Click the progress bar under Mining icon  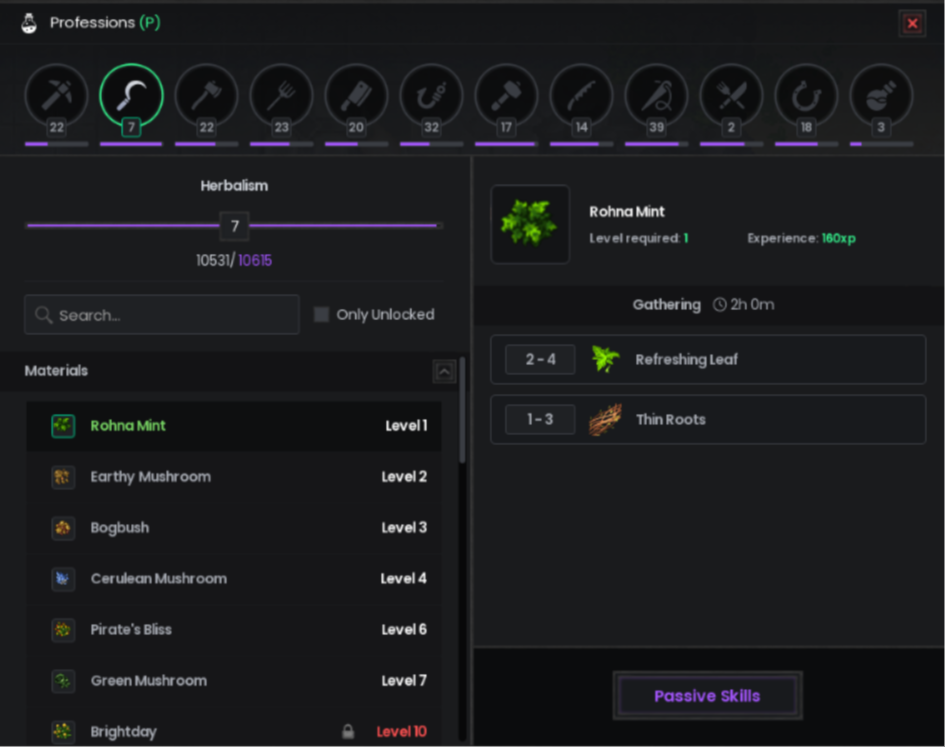click(x=56, y=144)
